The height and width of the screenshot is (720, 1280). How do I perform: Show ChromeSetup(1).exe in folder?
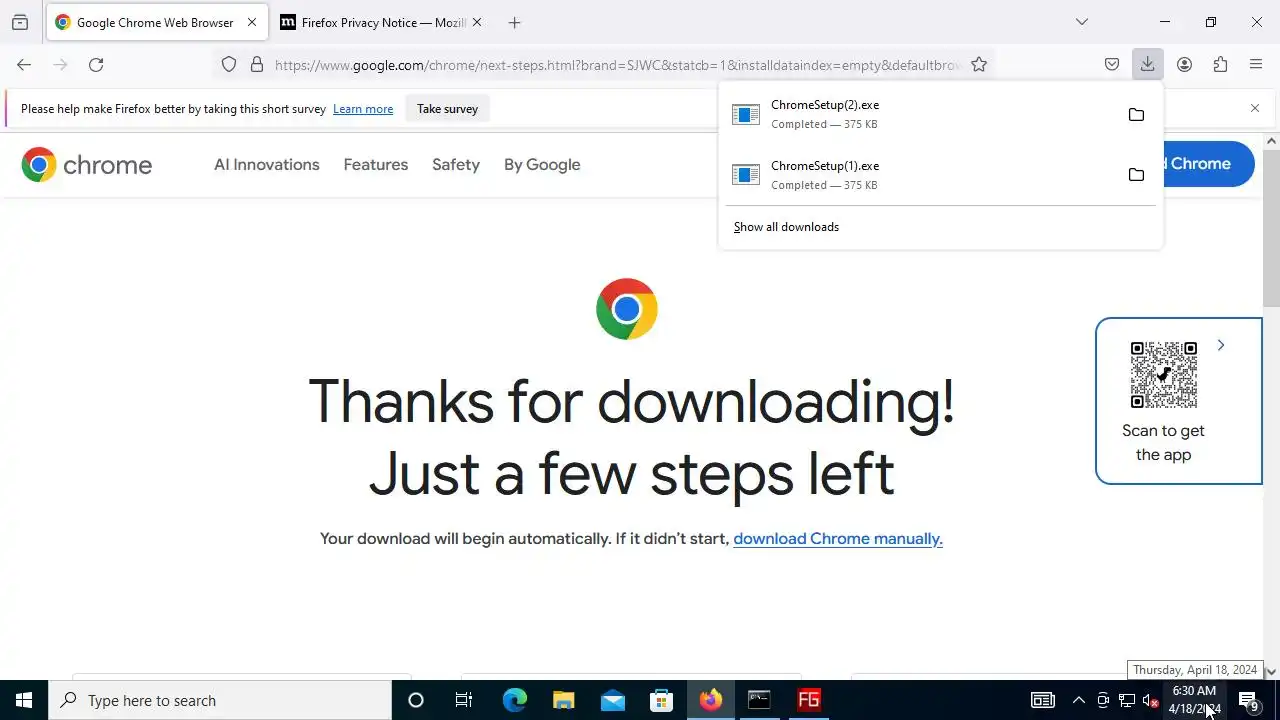(x=1136, y=175)
